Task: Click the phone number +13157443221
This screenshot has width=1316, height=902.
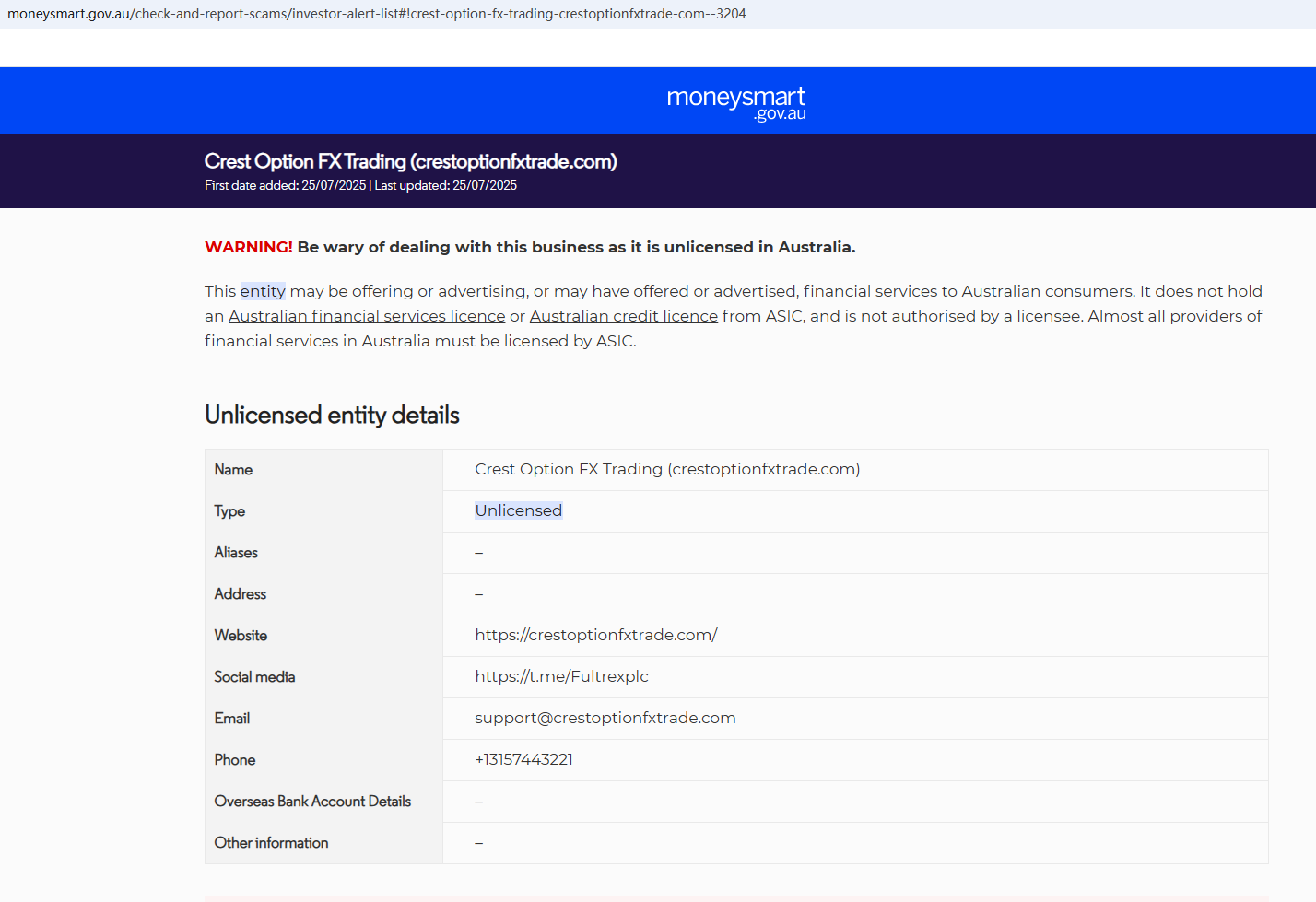Action: (x=524, y=759)
